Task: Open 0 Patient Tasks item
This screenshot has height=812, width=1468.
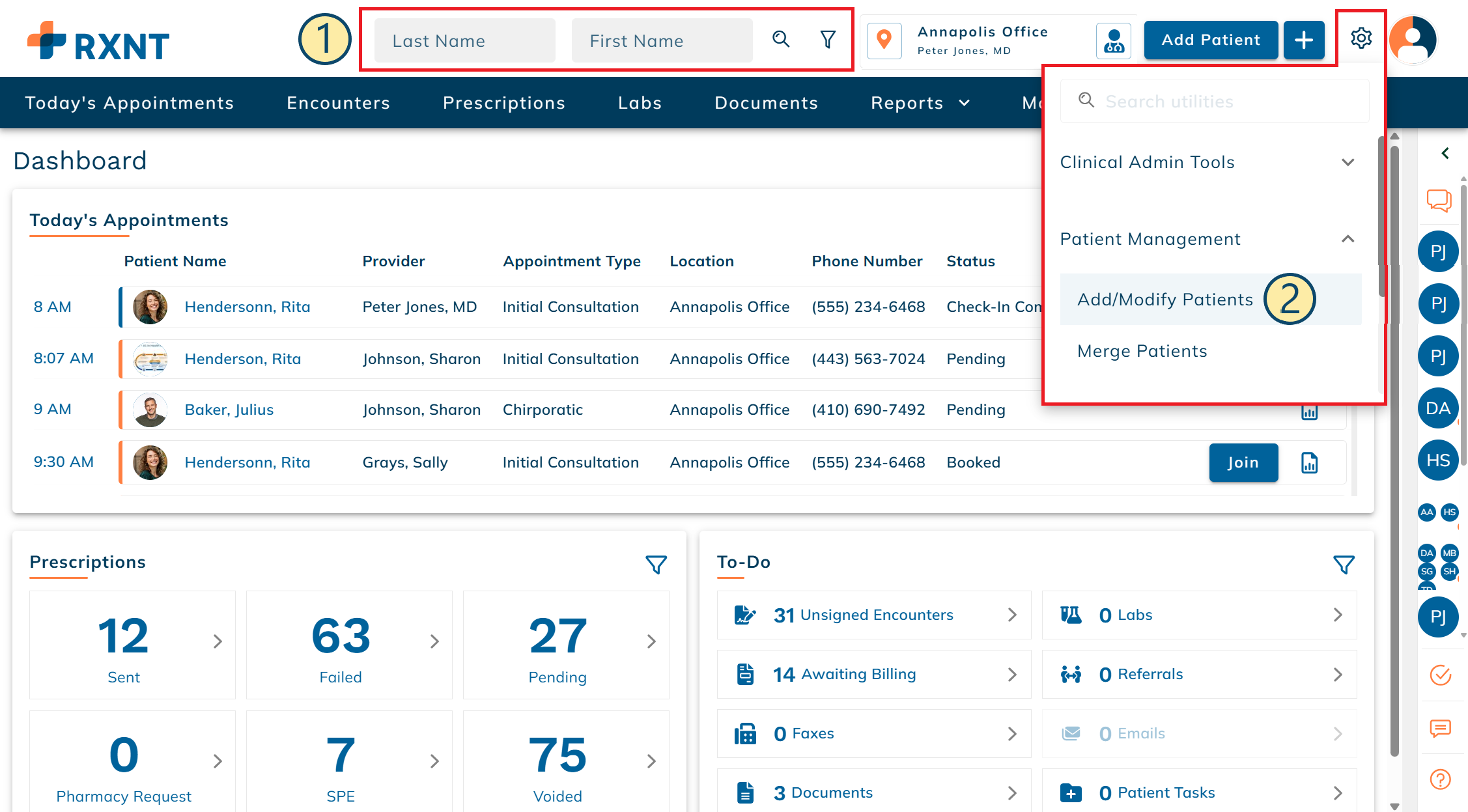Action: tap(1200, 792)
